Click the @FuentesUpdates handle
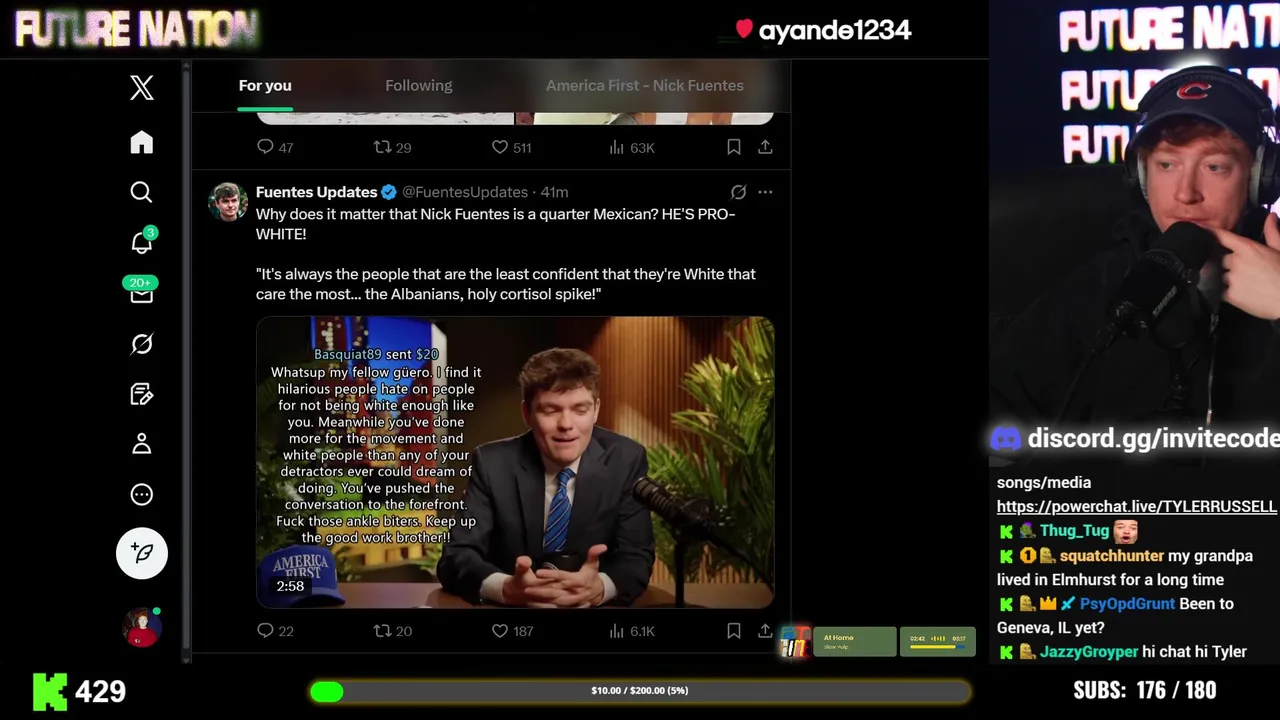 point(465,192)
